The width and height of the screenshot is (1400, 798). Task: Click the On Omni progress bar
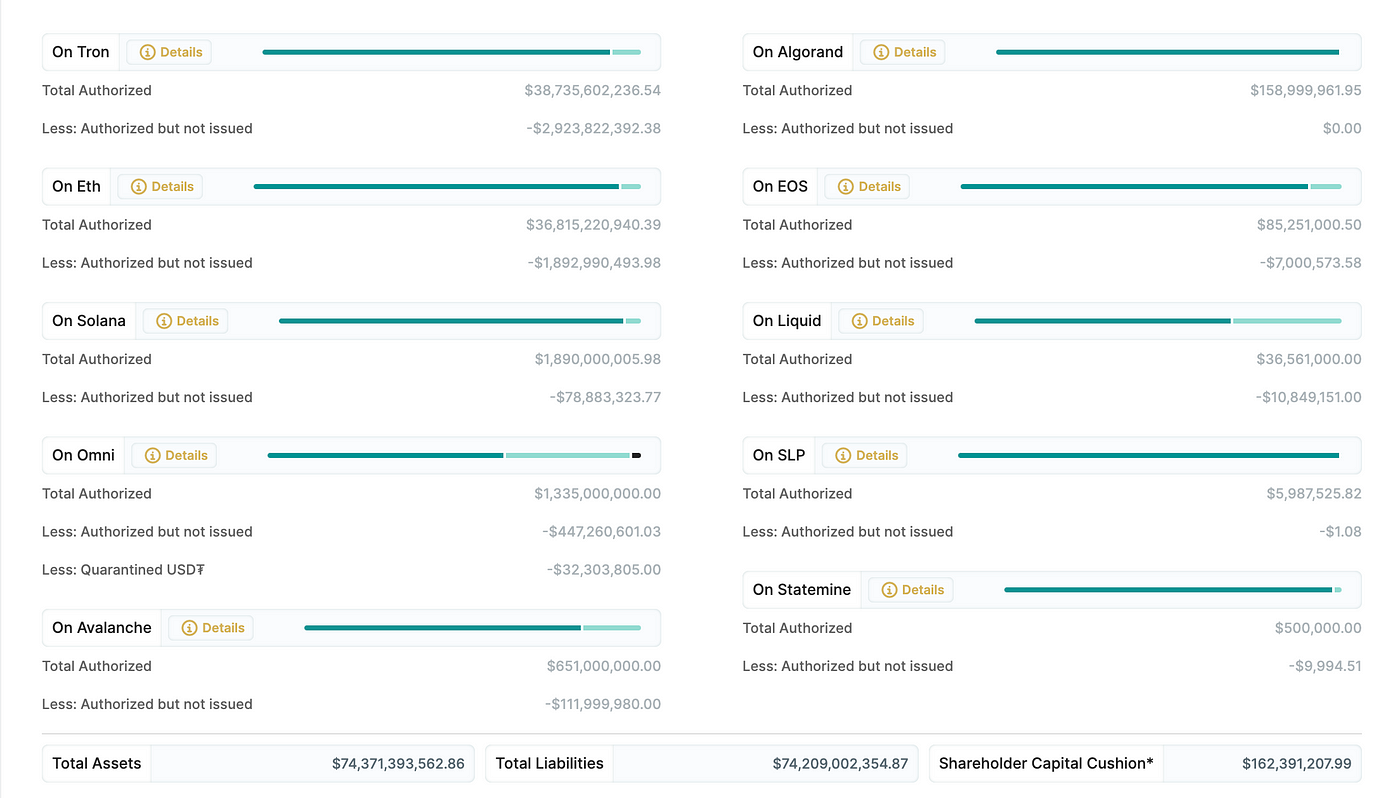[455, 455]
